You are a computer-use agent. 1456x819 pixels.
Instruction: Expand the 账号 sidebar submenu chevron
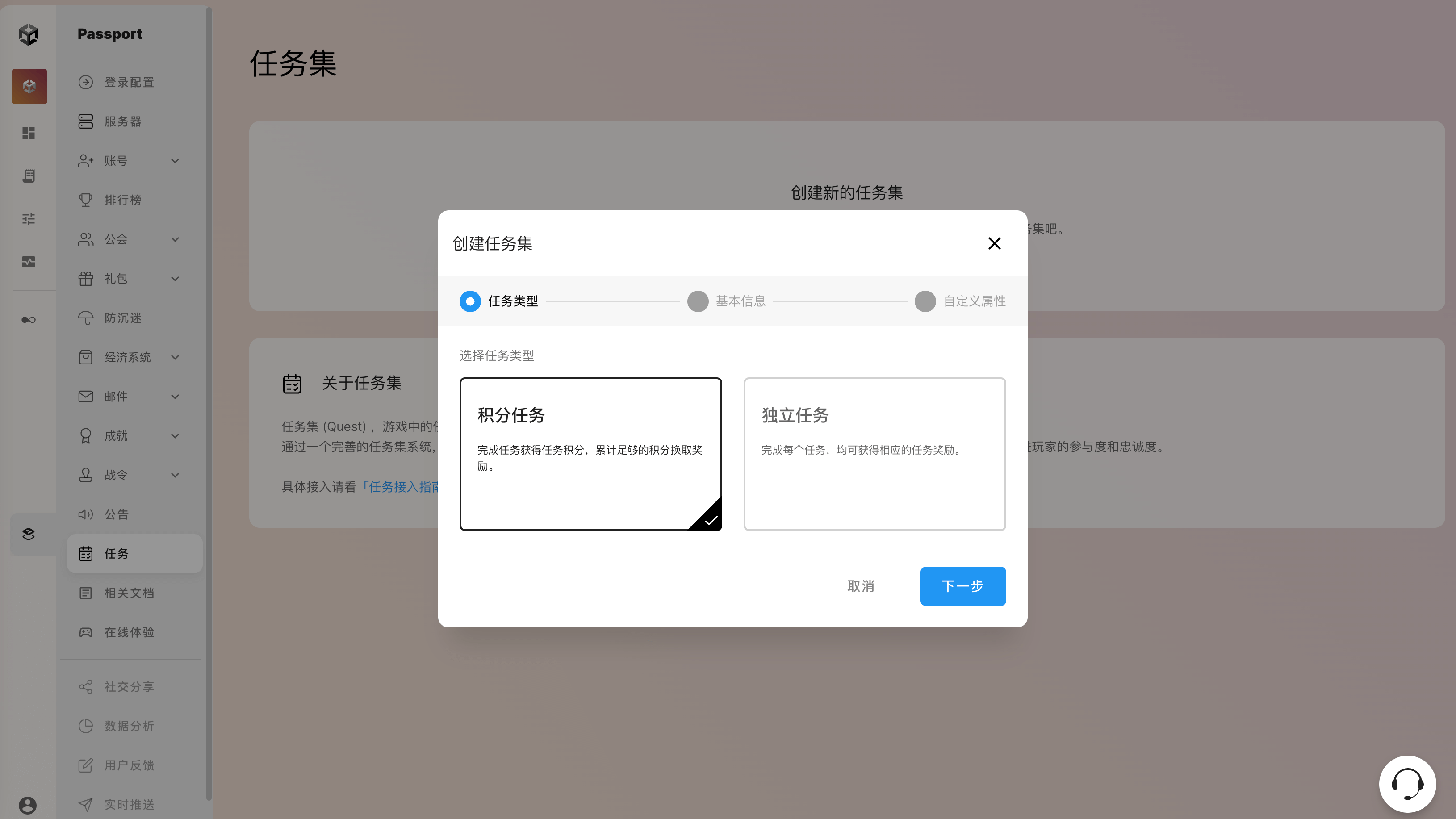click(175, 161)
